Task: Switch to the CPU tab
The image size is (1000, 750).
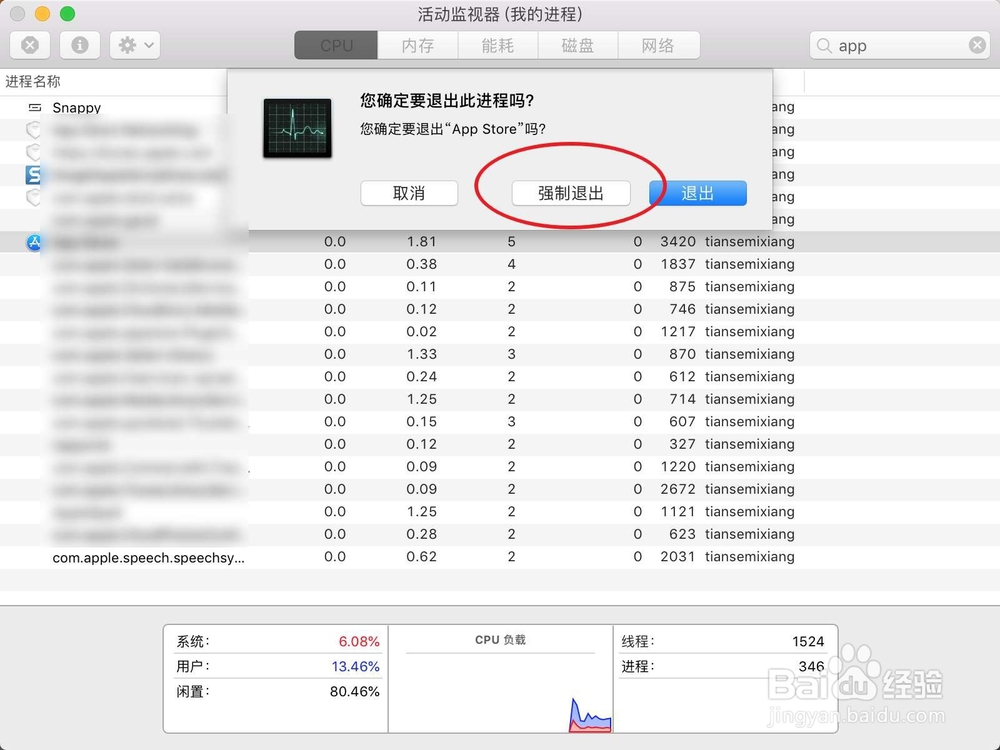Action: point(336,45)
